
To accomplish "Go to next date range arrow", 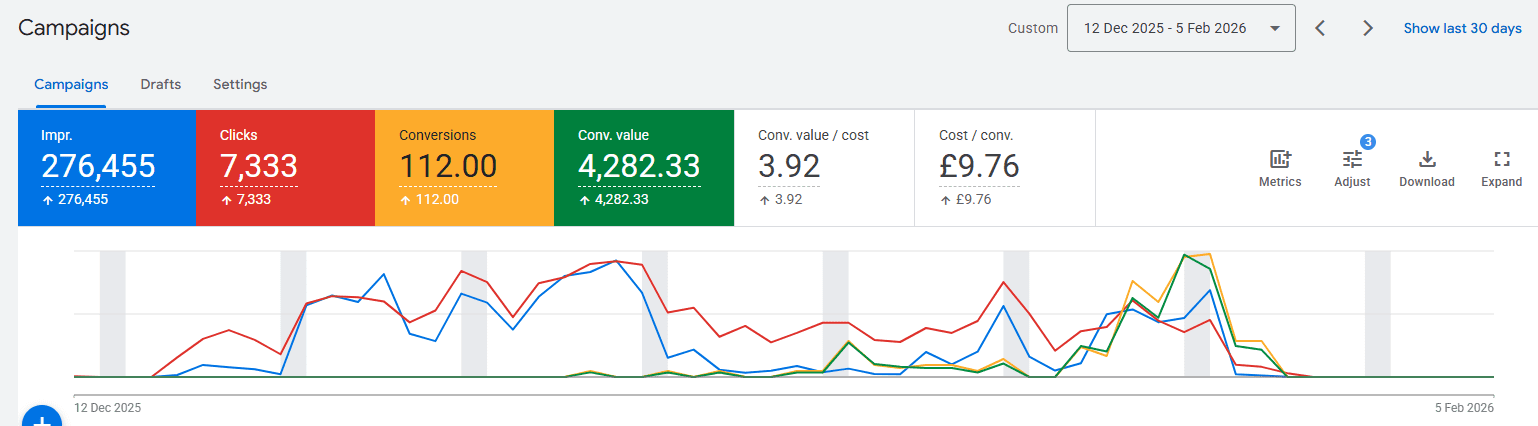I will click(1368, 28).
